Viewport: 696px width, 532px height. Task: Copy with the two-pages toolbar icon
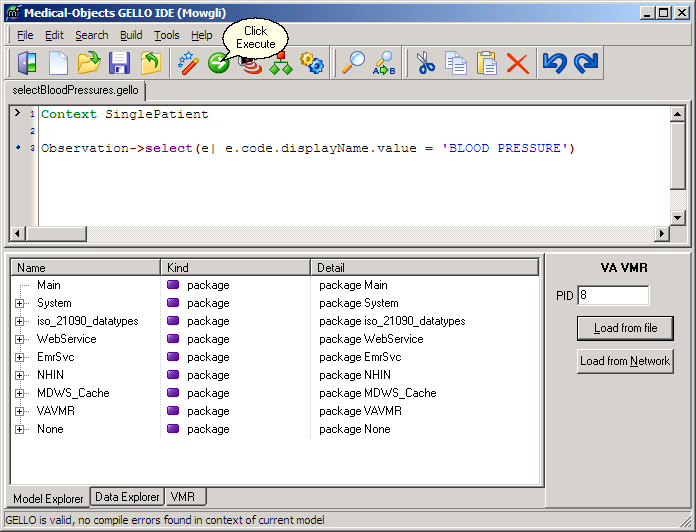point(456,63)
